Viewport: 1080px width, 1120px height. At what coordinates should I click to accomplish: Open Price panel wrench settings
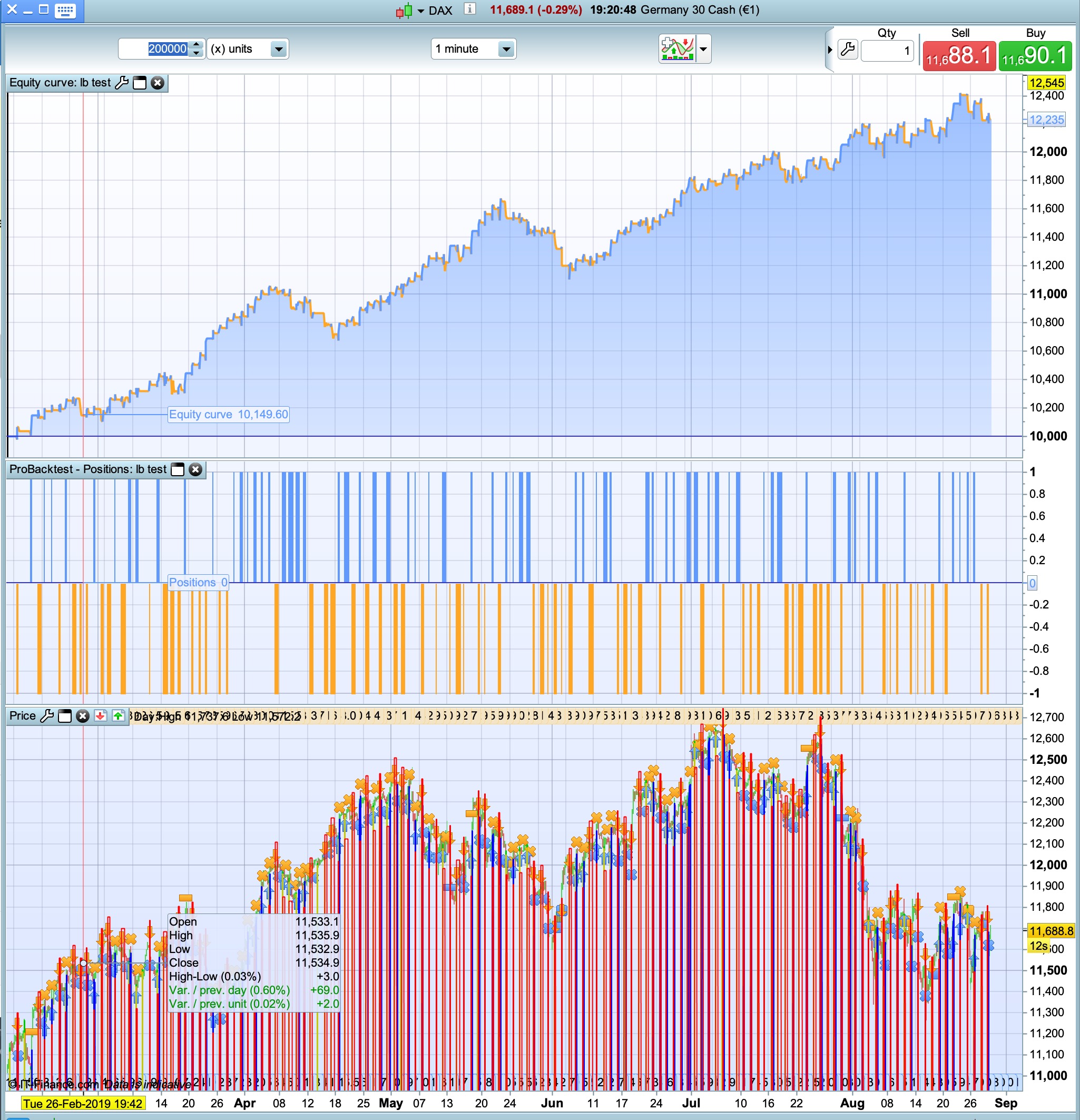coord(47,716)
